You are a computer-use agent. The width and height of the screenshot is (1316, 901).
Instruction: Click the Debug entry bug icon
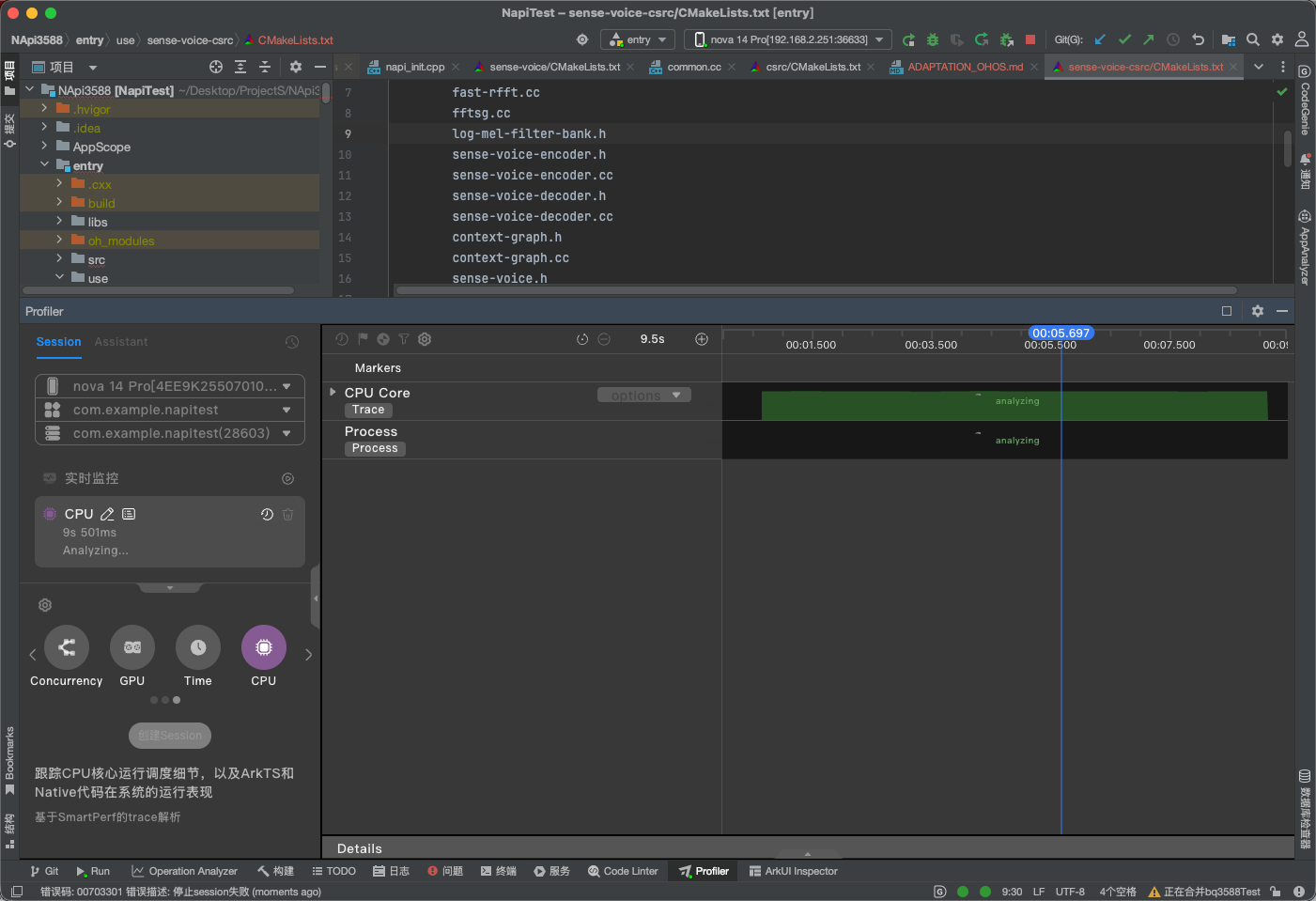point(933,39)
